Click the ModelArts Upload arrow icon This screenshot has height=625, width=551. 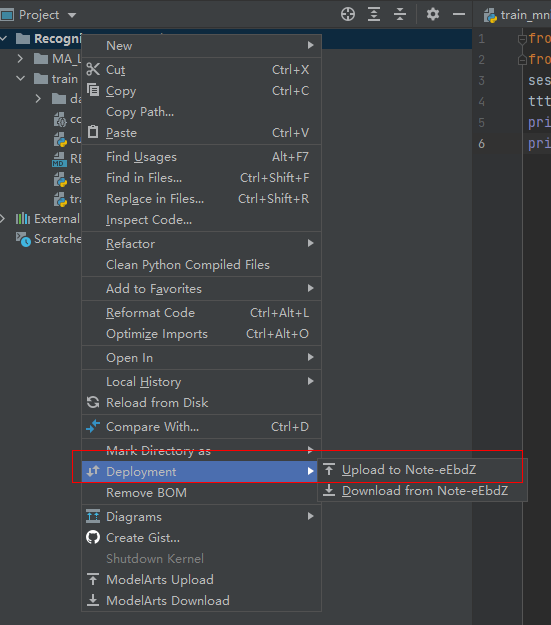(93, 579)
